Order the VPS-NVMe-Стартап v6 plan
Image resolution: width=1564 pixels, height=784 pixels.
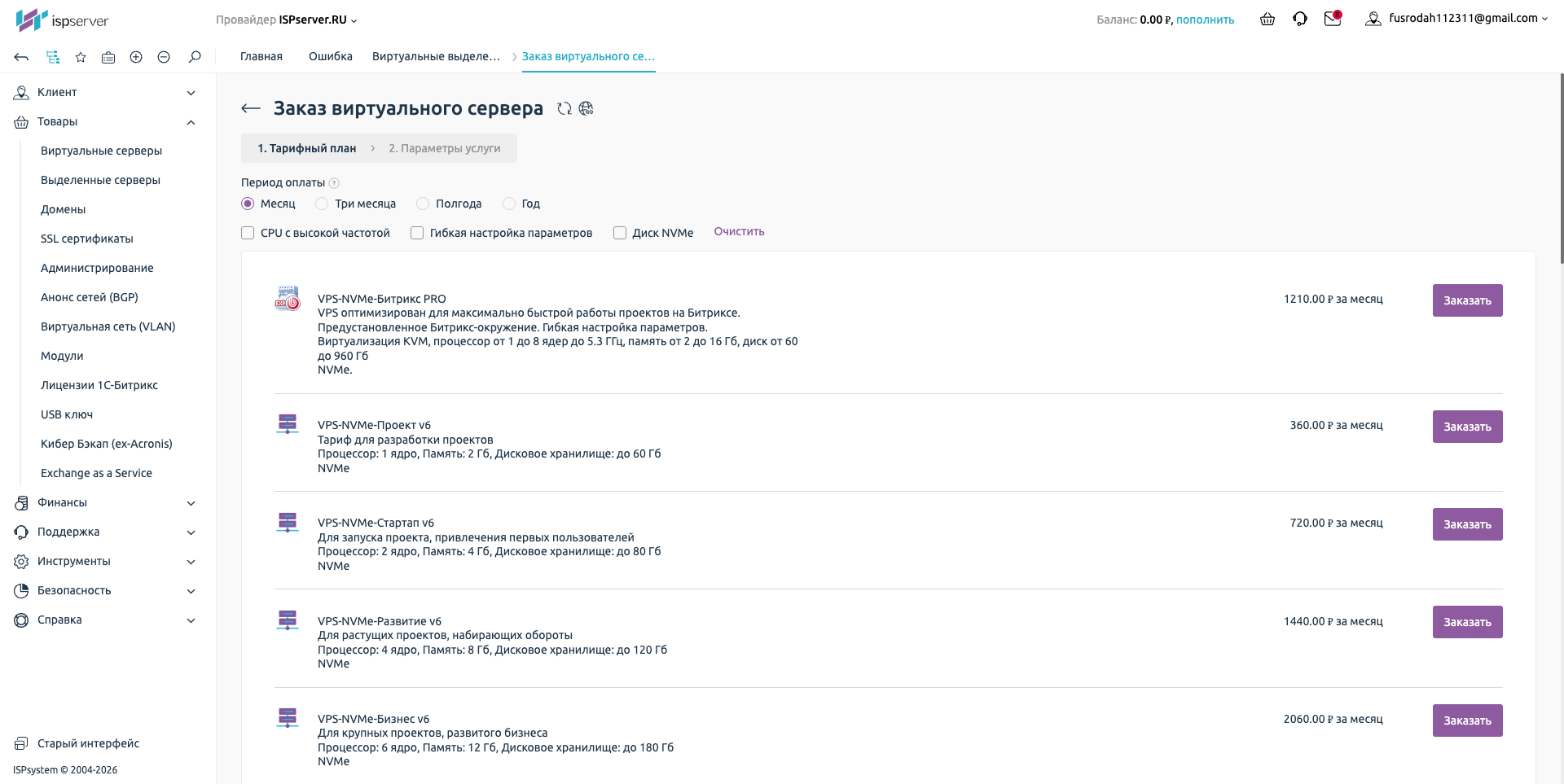[1467, 524]
